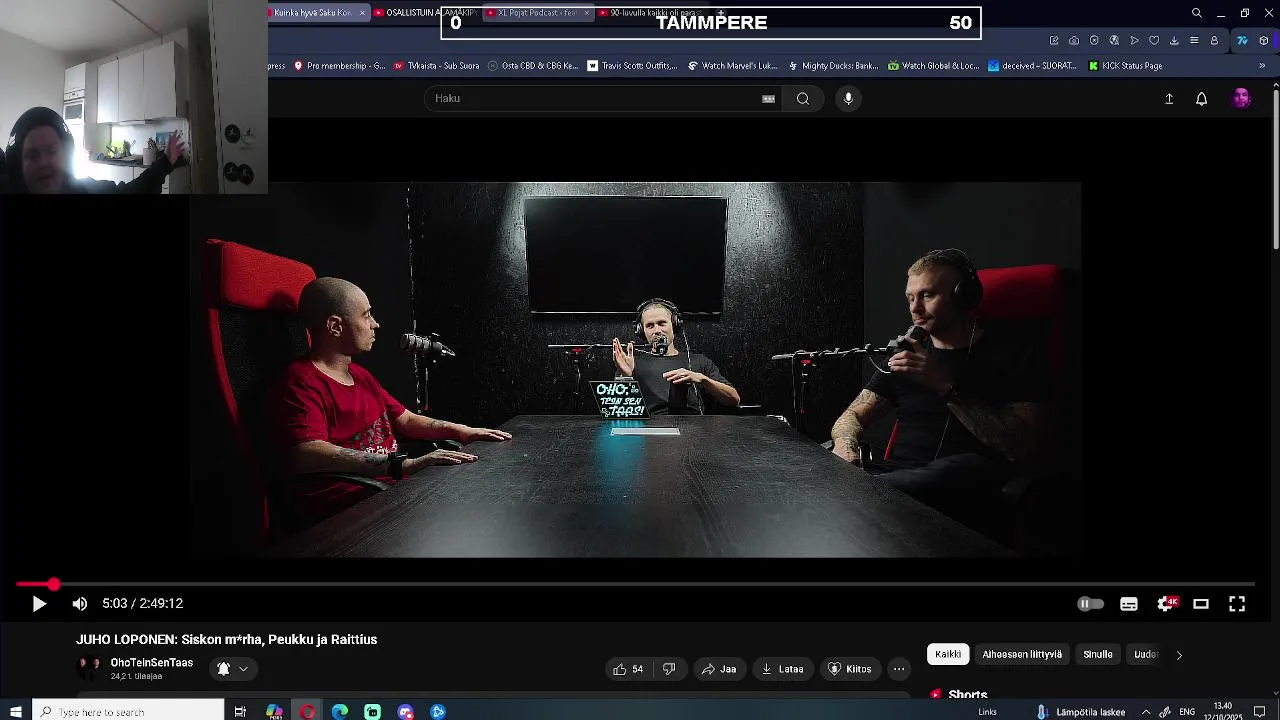This screenshot has height=720, width=1280.
Task: Open the browser profile person icon
Action: (1214, 41)
